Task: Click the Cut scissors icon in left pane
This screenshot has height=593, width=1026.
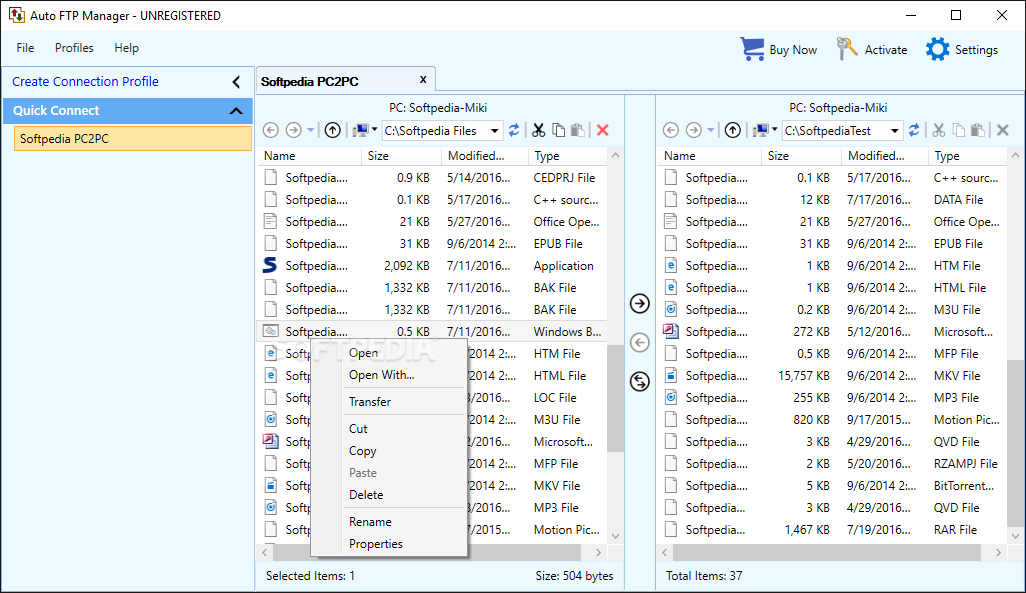Action: (x=539, y=130)
